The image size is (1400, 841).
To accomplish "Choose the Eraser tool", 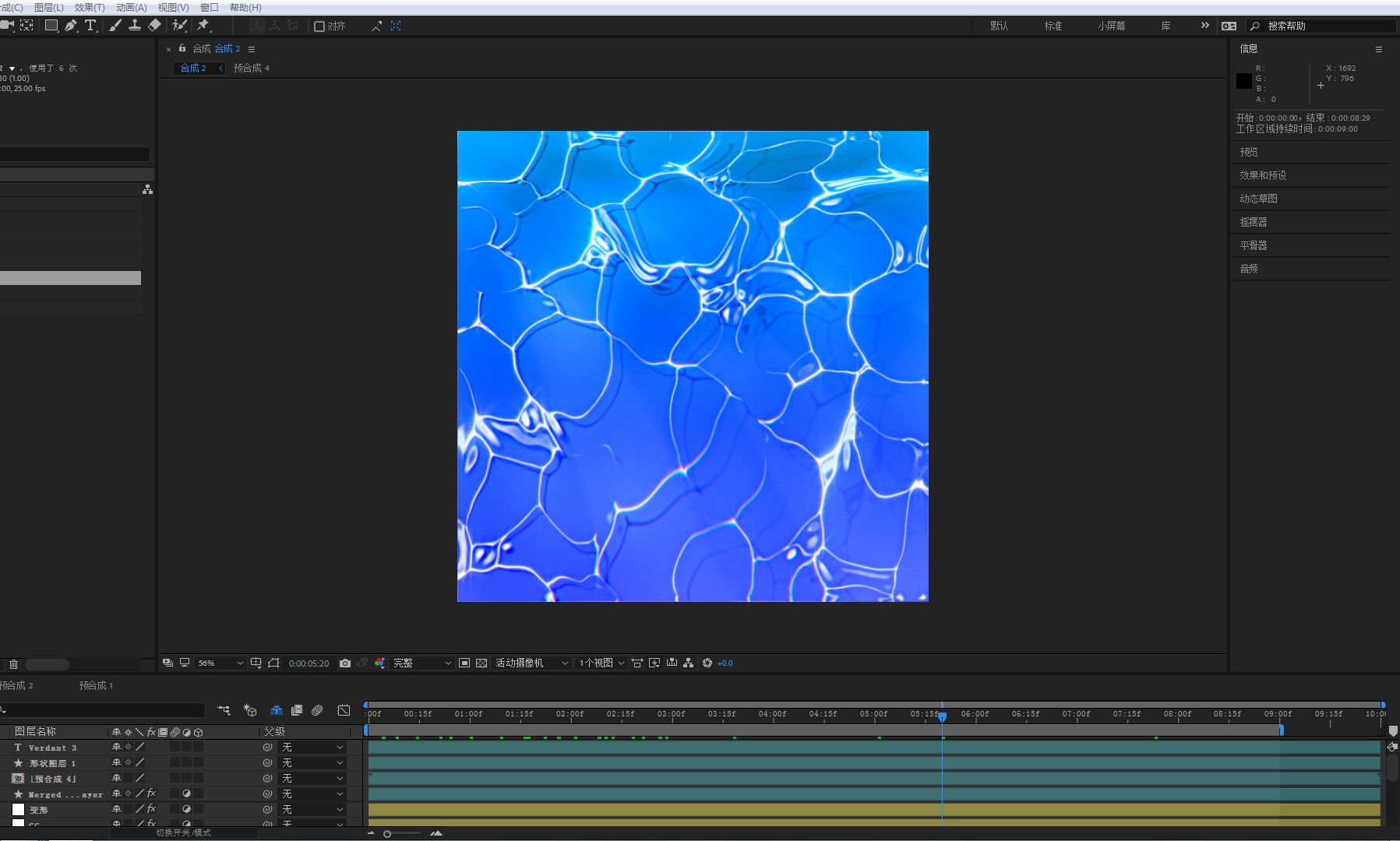I will coord(154,26).
